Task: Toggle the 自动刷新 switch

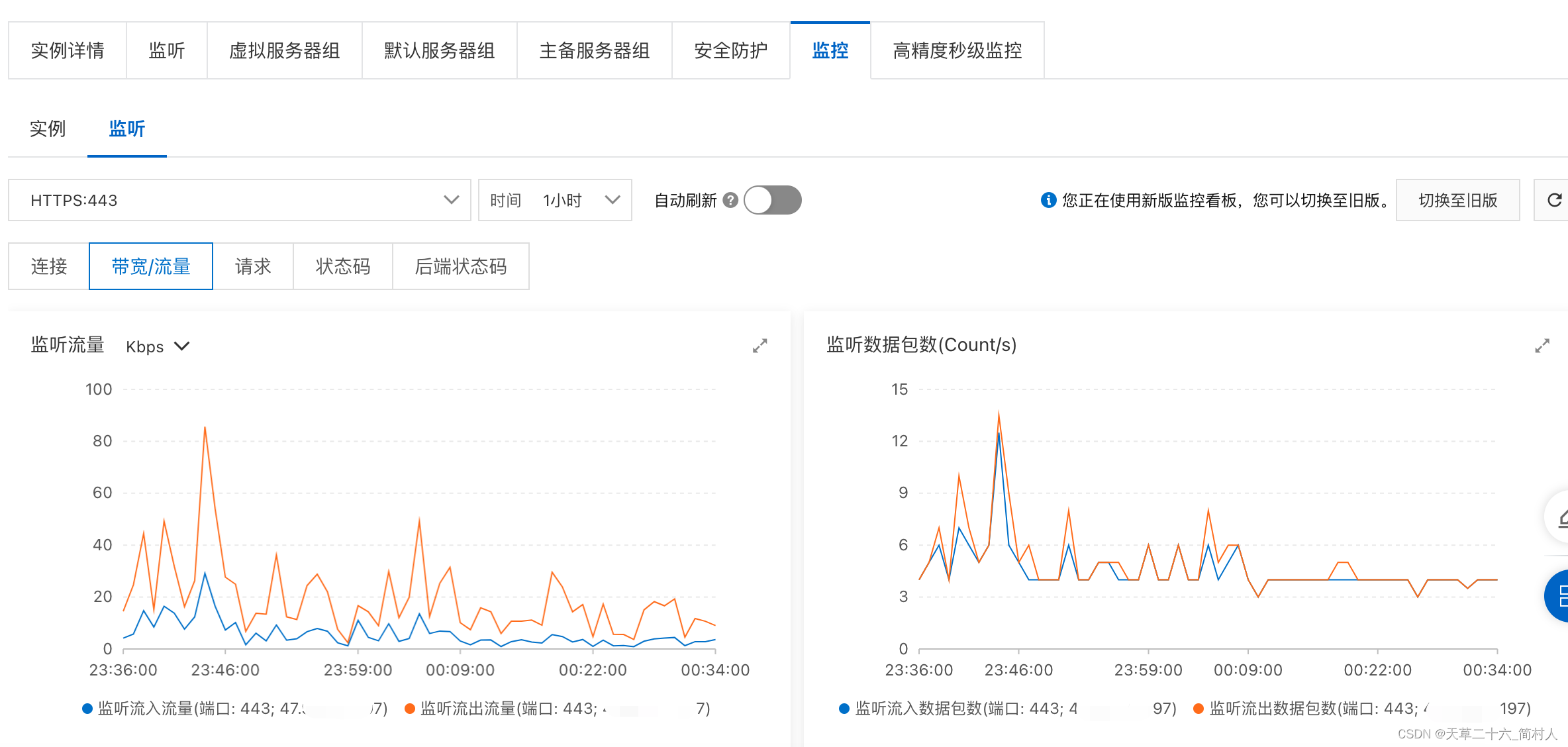Action: [x=773, y=200]
